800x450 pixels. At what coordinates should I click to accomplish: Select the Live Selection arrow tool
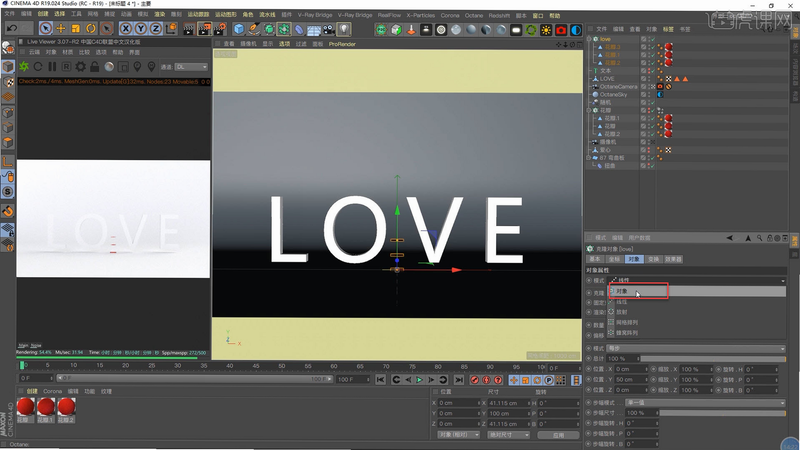tap(45, 29)
